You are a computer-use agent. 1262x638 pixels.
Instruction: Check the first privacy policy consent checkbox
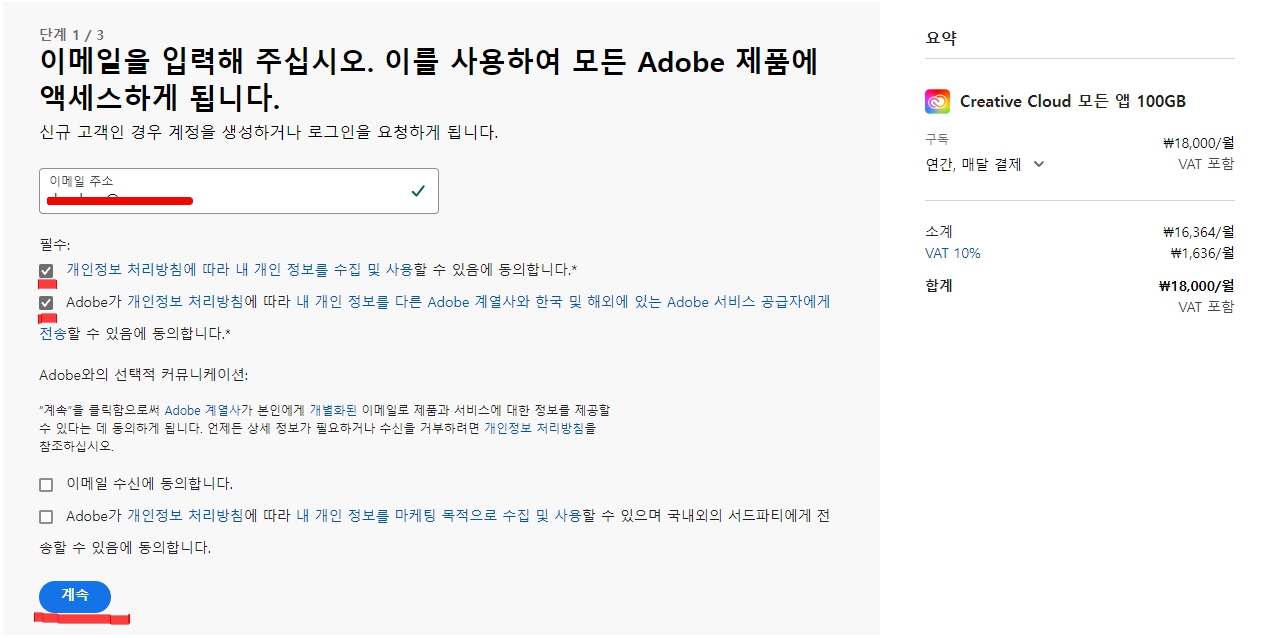(45, 269)
